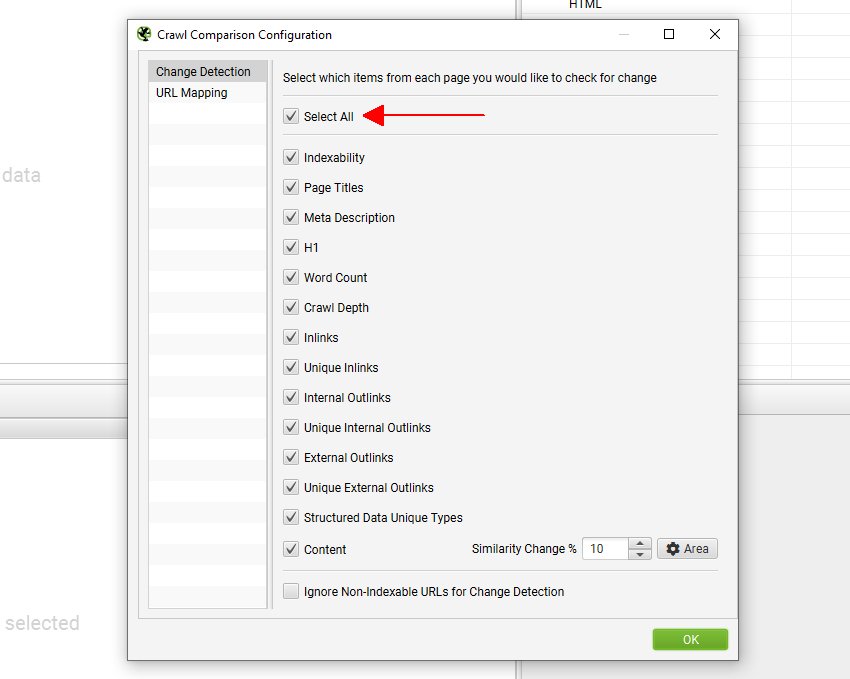The height and width of the screenshot is (679, 850).
Task: Toggle the Crawl Depth checkbox
Action: (x=291, y=307)
